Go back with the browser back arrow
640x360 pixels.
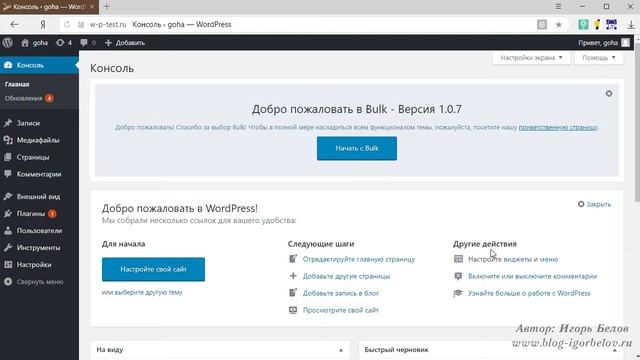[x=15, y=24]
